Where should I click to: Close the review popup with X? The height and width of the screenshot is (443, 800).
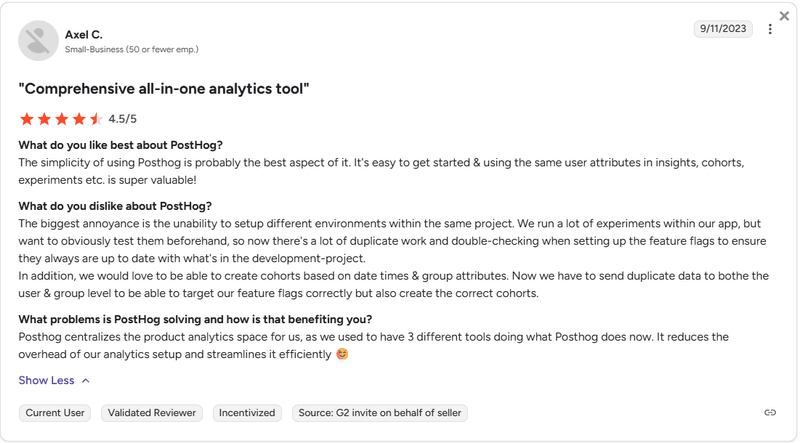pos(784,16)
